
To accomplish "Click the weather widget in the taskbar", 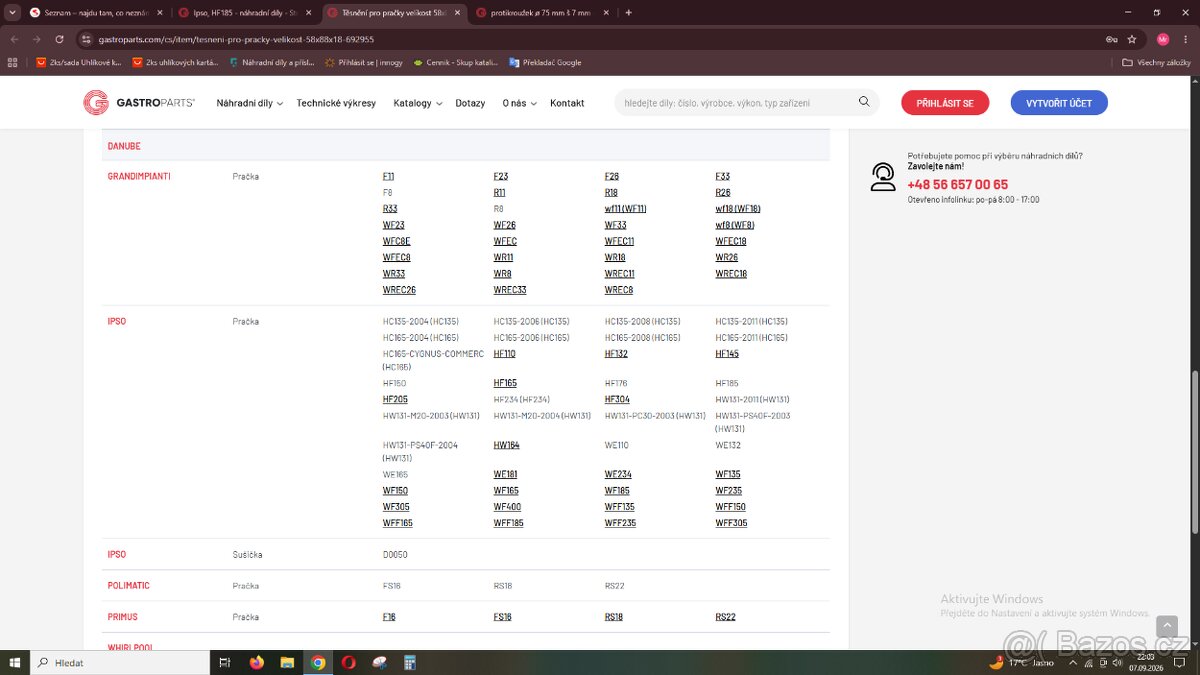I will [x=1021, y=662].
